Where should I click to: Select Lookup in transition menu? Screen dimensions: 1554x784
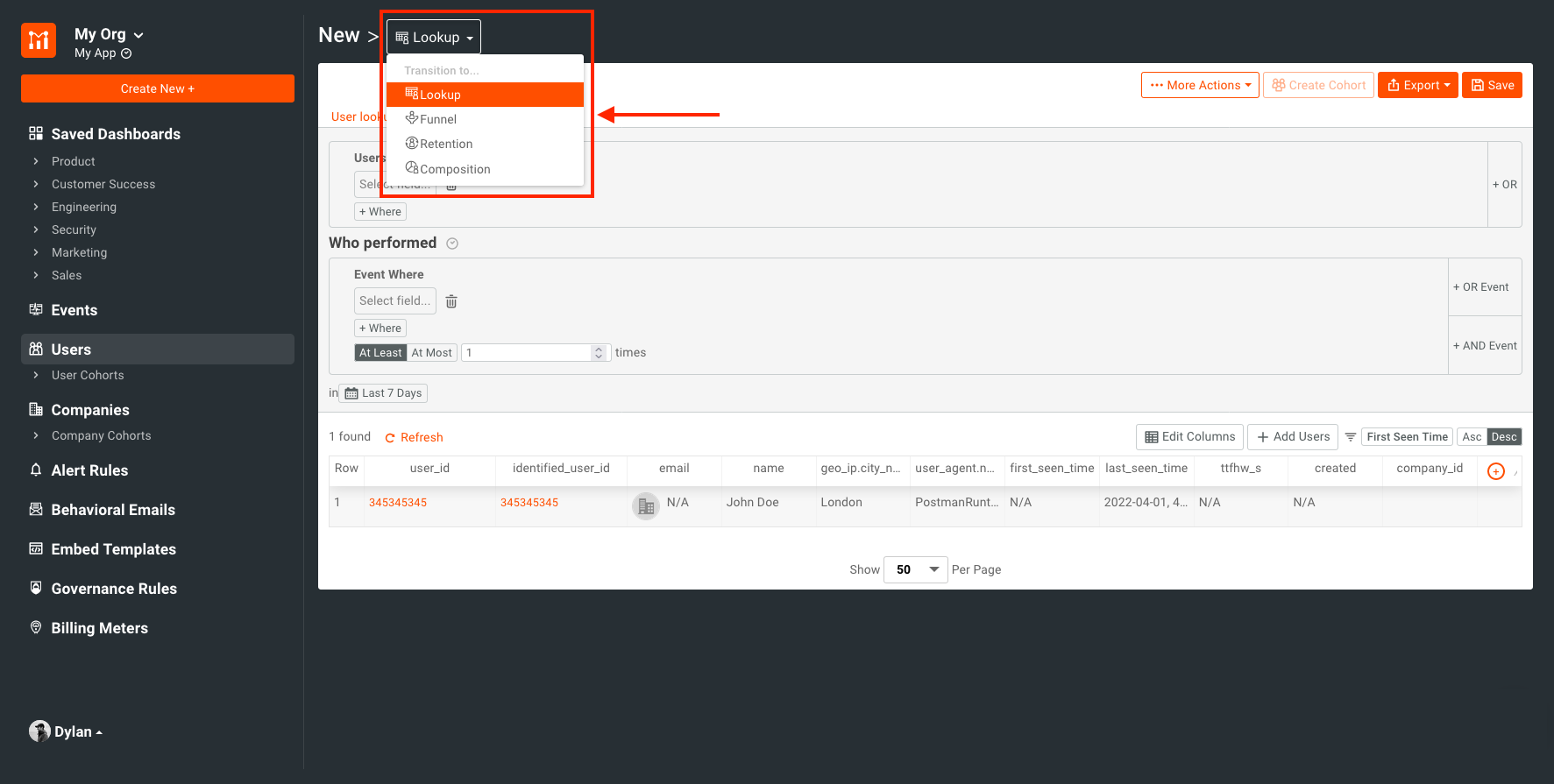coord(485,95)
